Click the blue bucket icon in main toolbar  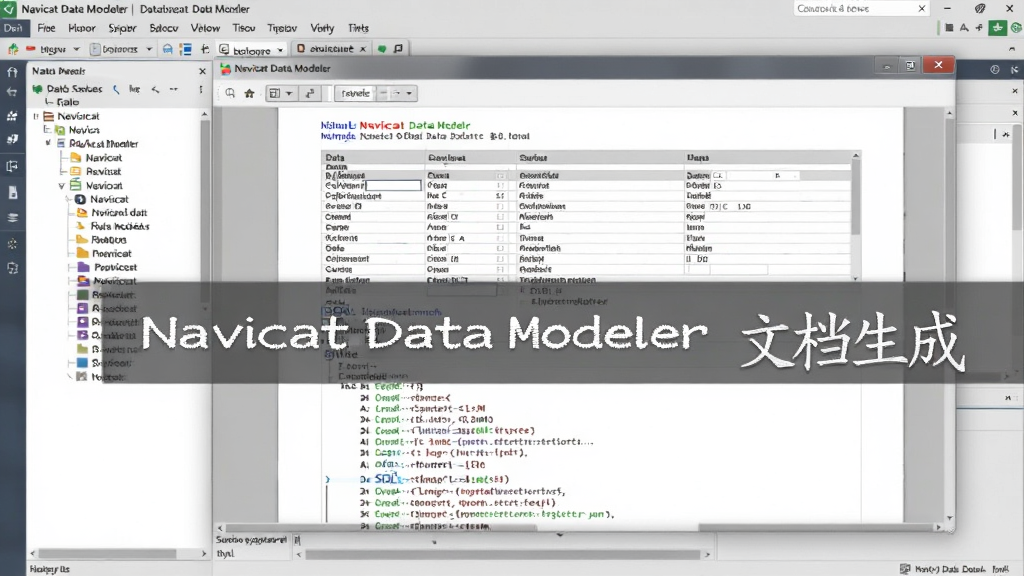(167, 49)
